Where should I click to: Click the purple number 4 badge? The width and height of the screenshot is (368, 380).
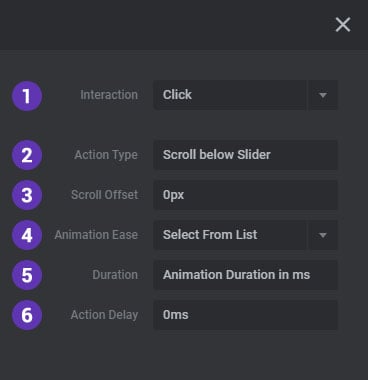click(x=27, y=235)
